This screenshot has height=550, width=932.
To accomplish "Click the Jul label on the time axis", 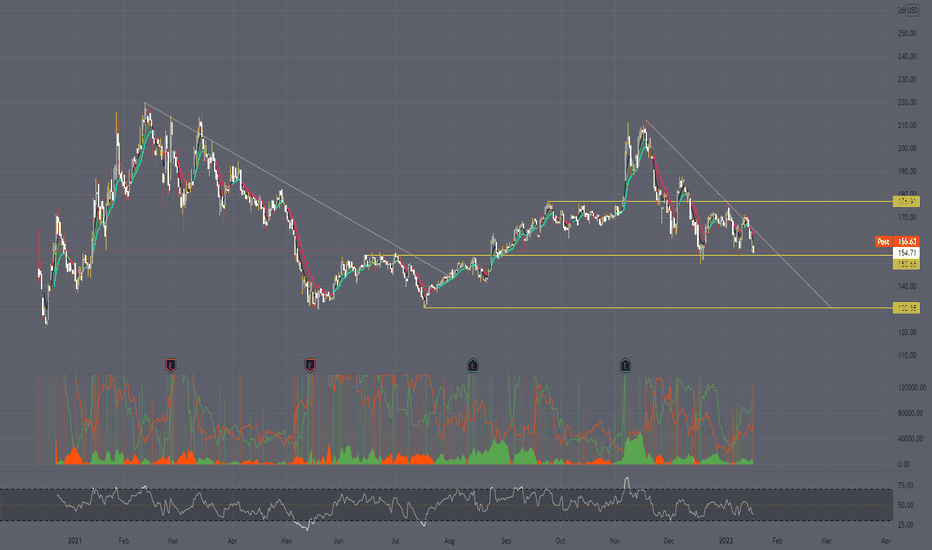I will pyautogui.click(x=395, y=540).
